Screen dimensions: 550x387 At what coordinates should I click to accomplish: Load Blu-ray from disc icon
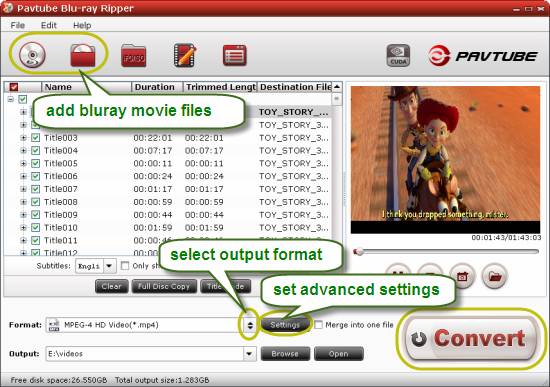pyautogui.click(x=32, y=54)
